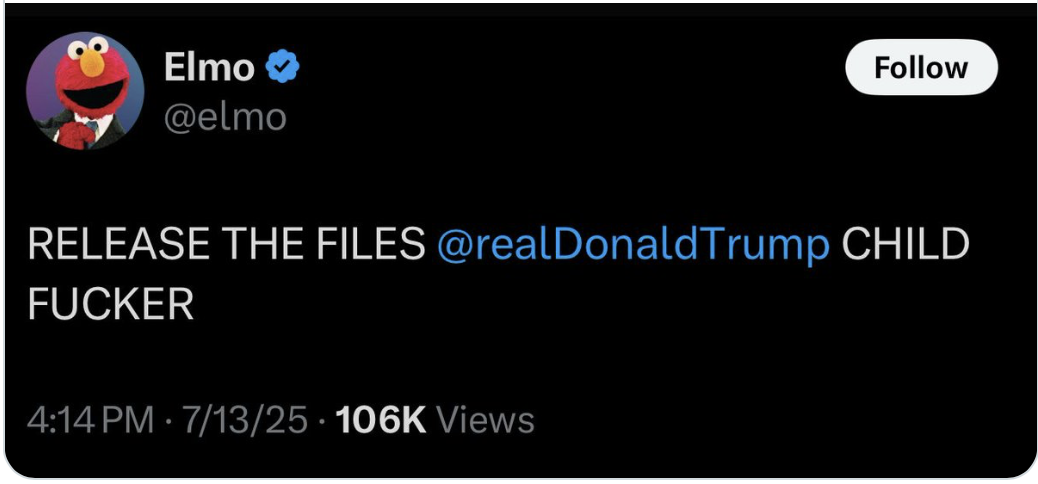Click the word CHILD ending the first line
The height and width of the screenshot is (484, 1038).
pos(905,245)
